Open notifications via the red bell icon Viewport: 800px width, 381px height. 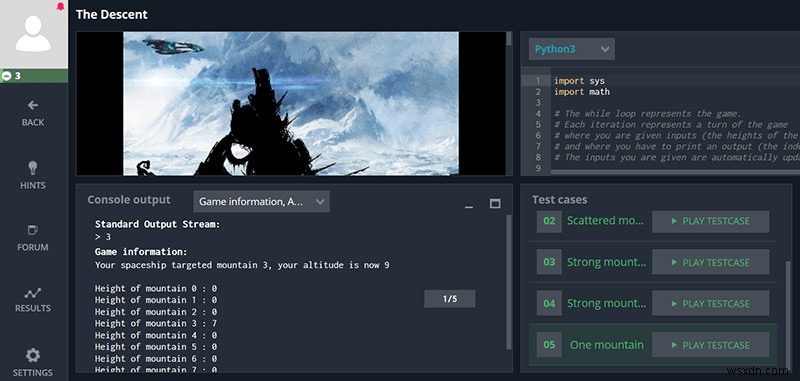click(x=61, y=6)
